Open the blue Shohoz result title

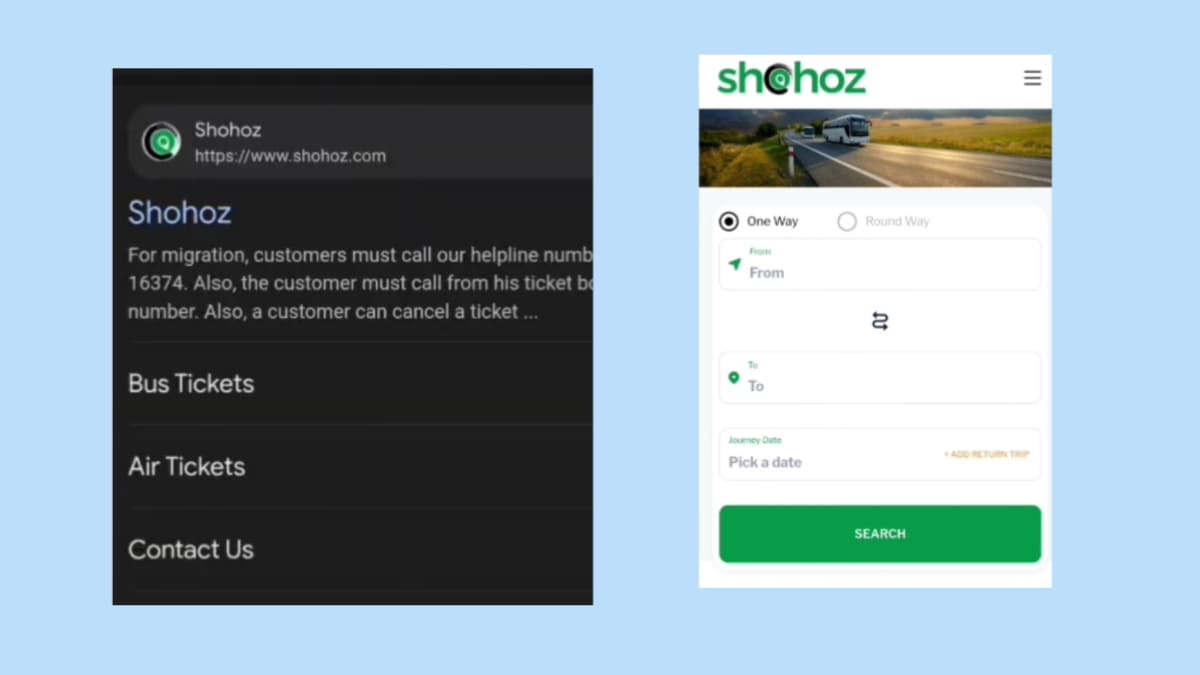(180, 212)
